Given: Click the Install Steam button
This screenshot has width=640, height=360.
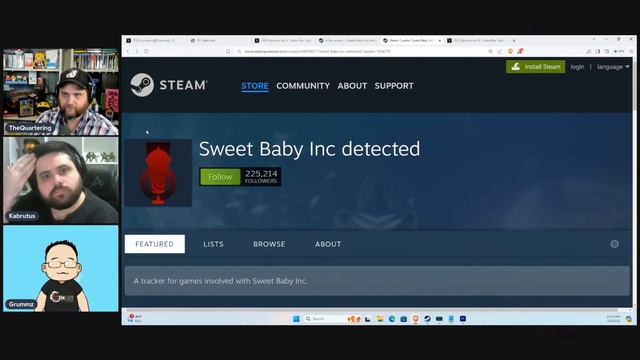Looking at the screenshot, I should point(536,67).
